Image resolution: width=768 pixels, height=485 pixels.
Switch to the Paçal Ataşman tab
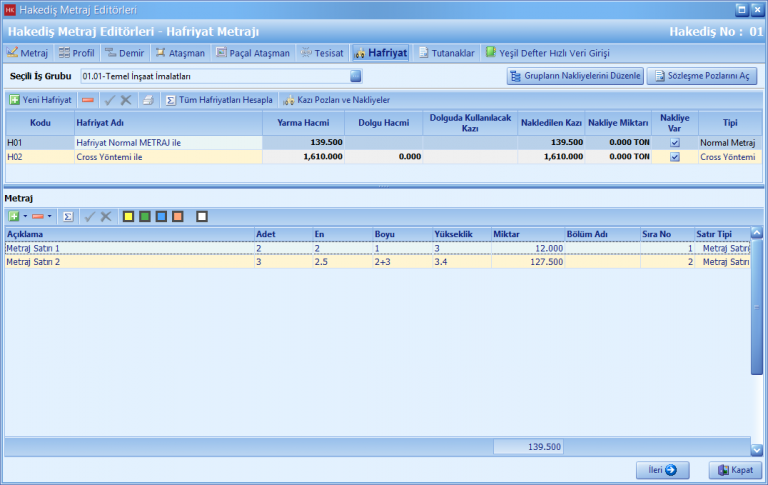pos(253,53)
